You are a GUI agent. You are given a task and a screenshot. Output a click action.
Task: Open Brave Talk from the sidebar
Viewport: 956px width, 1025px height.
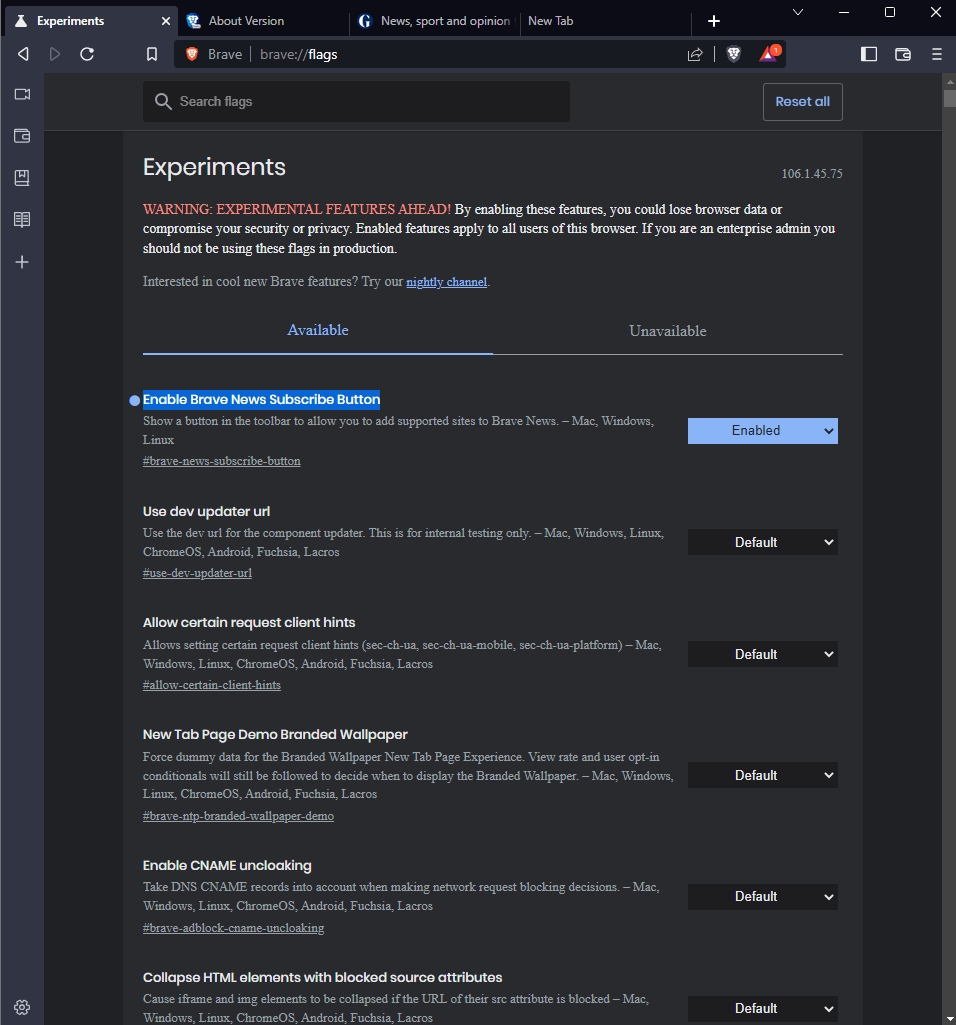pos(22,94)
